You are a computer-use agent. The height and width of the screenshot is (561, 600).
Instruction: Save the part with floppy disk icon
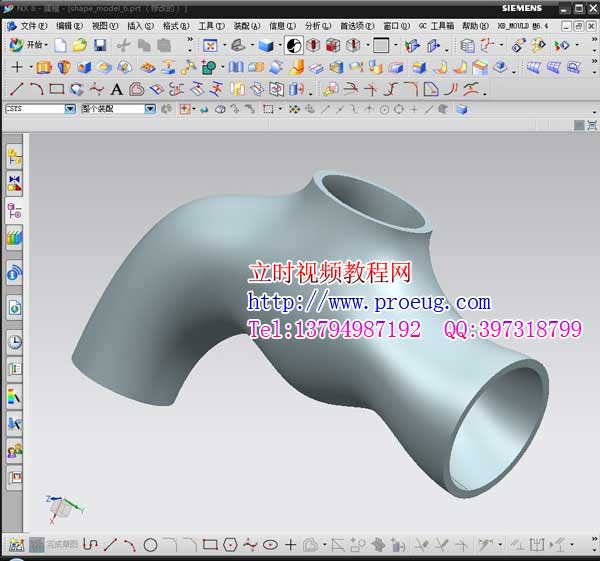[x=100, y=46]
